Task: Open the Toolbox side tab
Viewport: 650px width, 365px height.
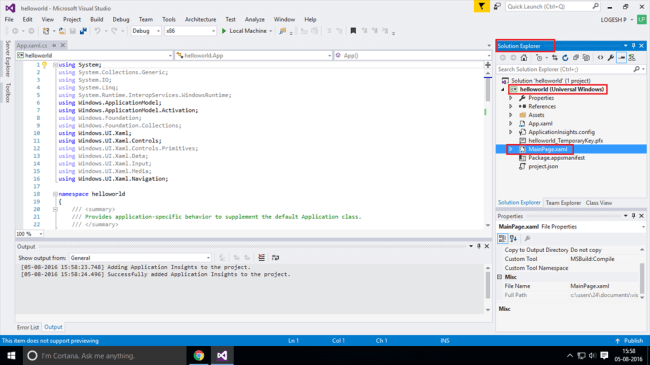Action: click(x=7, y=93)
